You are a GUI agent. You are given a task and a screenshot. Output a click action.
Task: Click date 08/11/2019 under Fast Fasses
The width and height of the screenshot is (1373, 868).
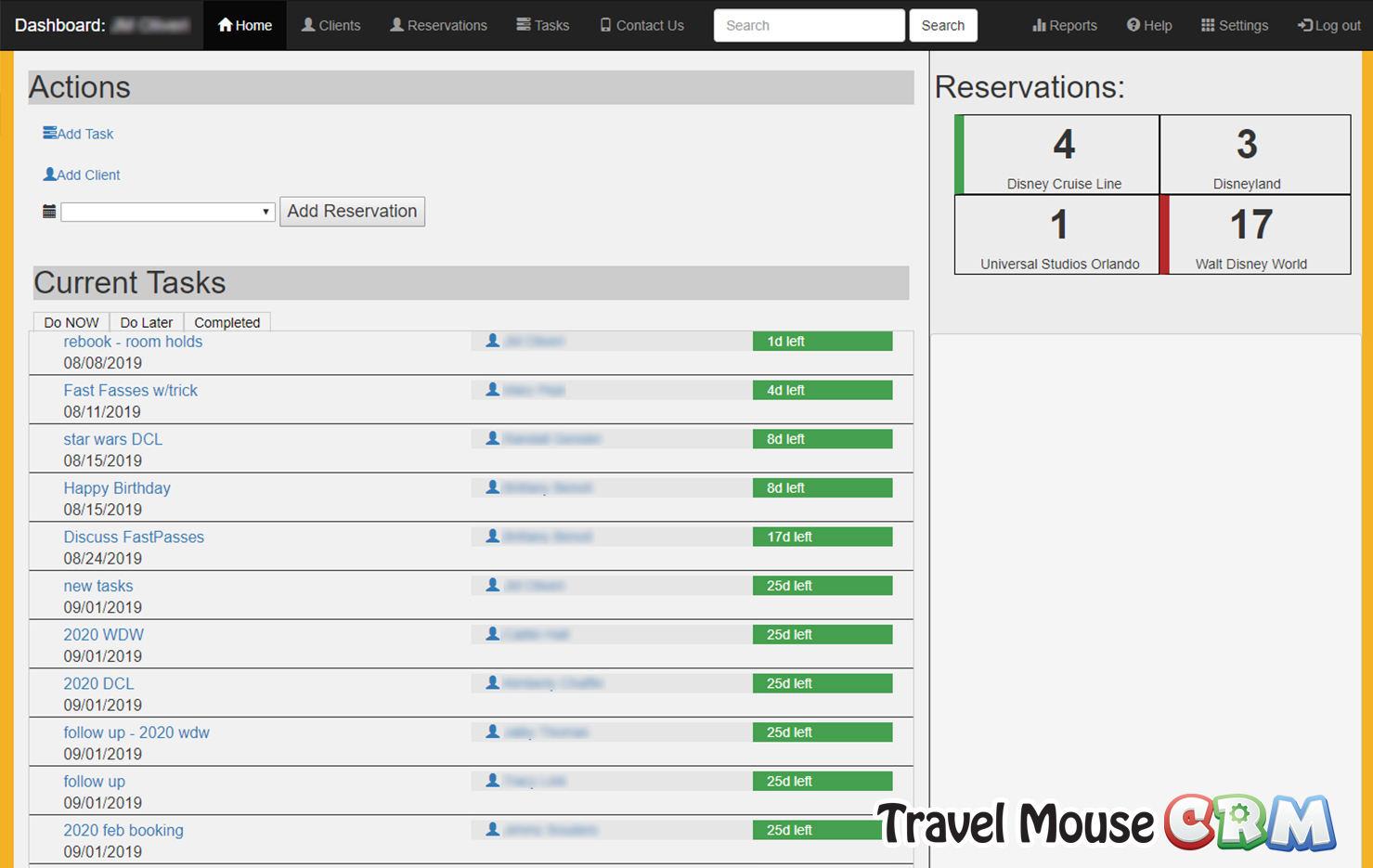pos(102,412)
